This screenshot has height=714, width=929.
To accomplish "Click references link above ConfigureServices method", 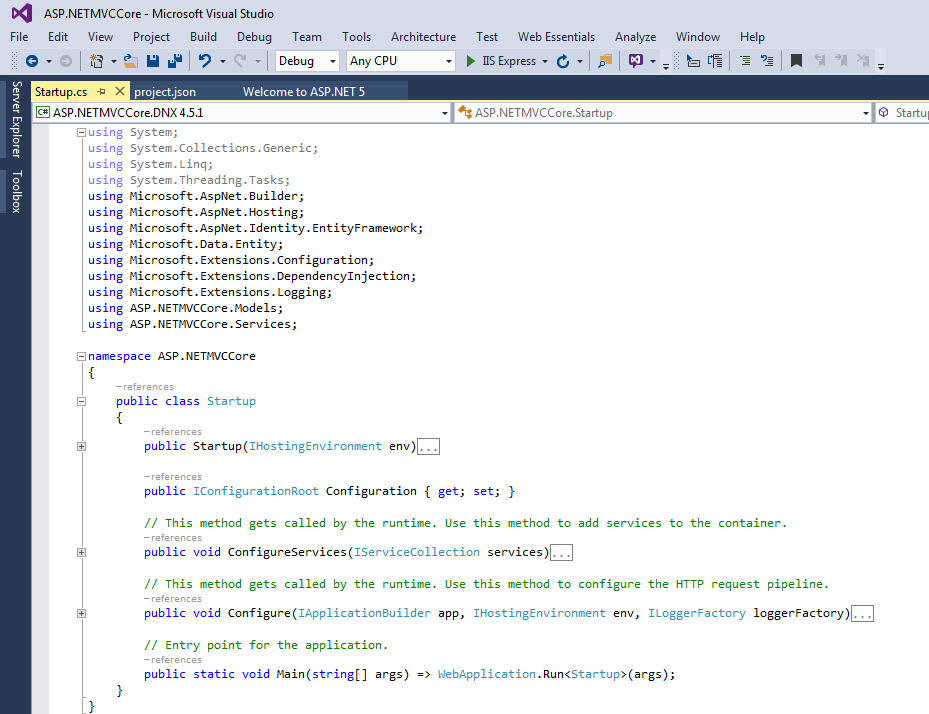I will point(172,538).
